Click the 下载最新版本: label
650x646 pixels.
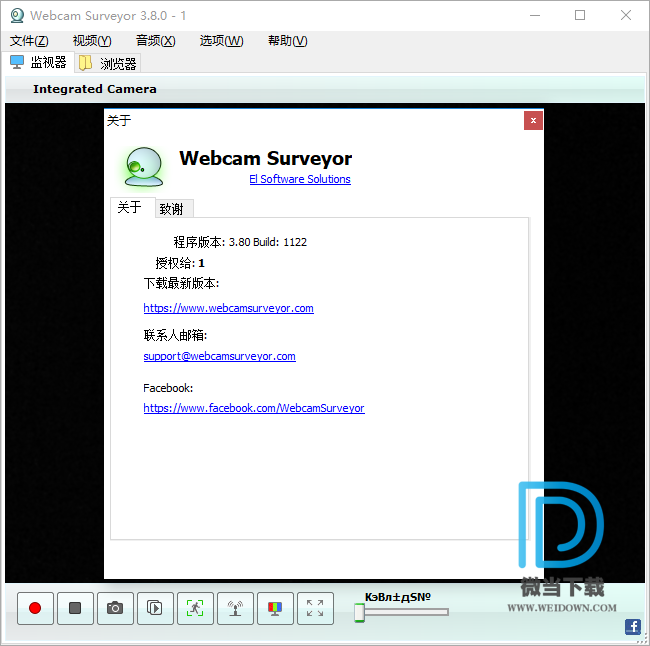pos(182,284)
